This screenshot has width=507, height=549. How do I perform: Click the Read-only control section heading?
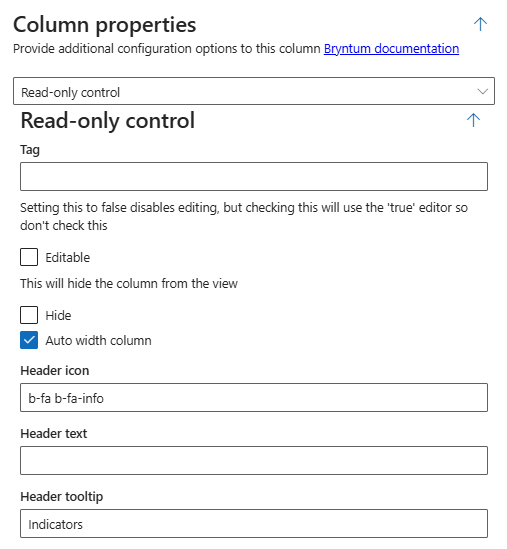pos(107,121)
